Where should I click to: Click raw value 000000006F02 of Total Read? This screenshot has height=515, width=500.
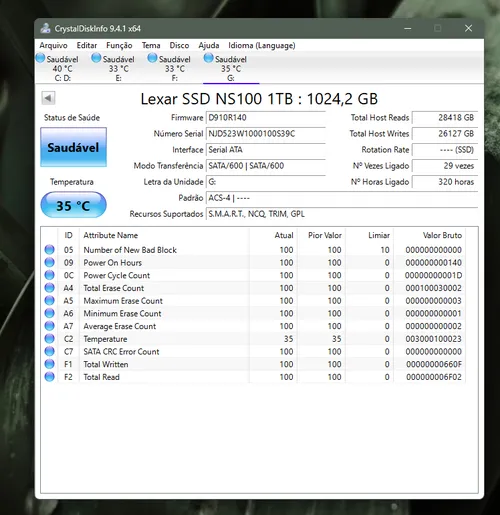(434, 377)
